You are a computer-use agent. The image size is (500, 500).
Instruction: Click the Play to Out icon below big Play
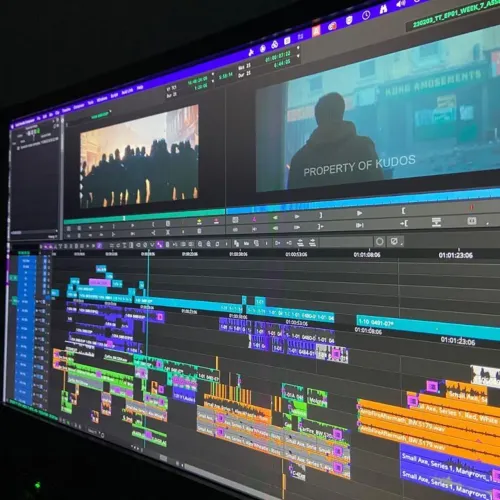[x=359, y=225]
